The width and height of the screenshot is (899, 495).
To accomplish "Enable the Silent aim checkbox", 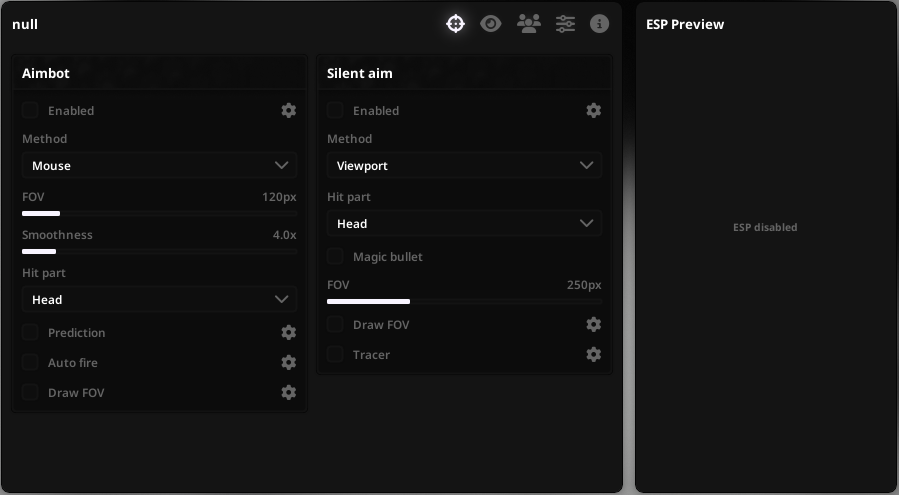I will [x=335, y=110].
